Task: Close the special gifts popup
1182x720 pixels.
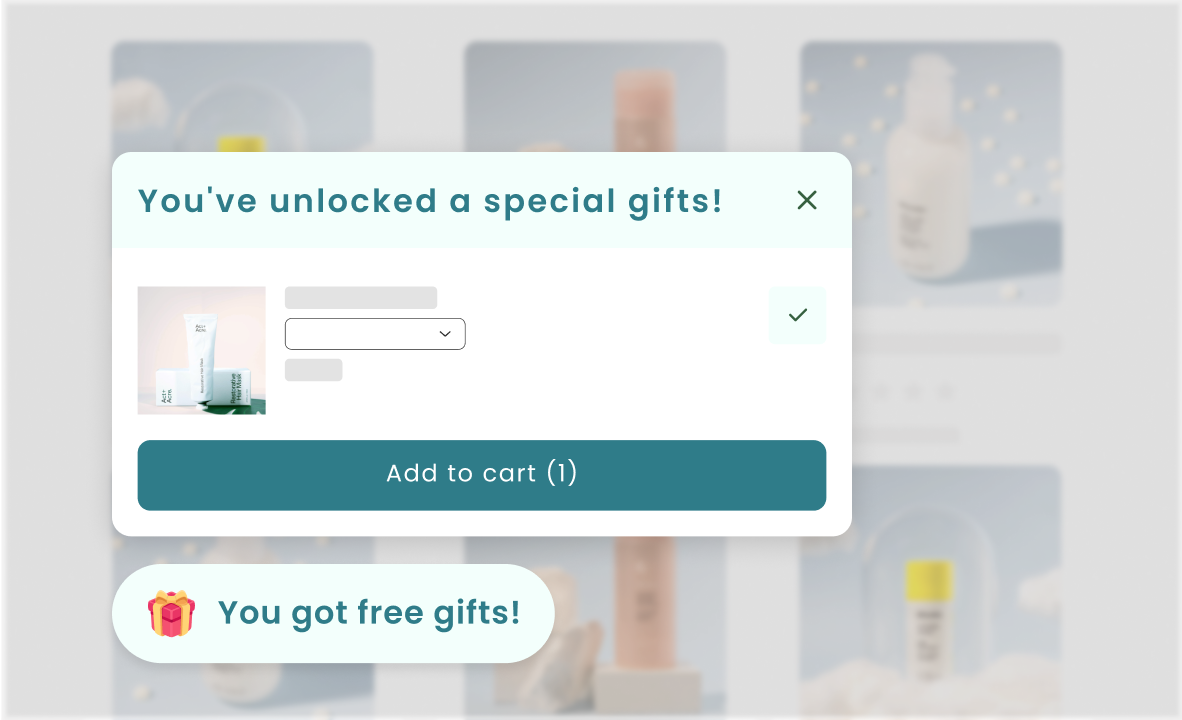Action: (807, 200)
